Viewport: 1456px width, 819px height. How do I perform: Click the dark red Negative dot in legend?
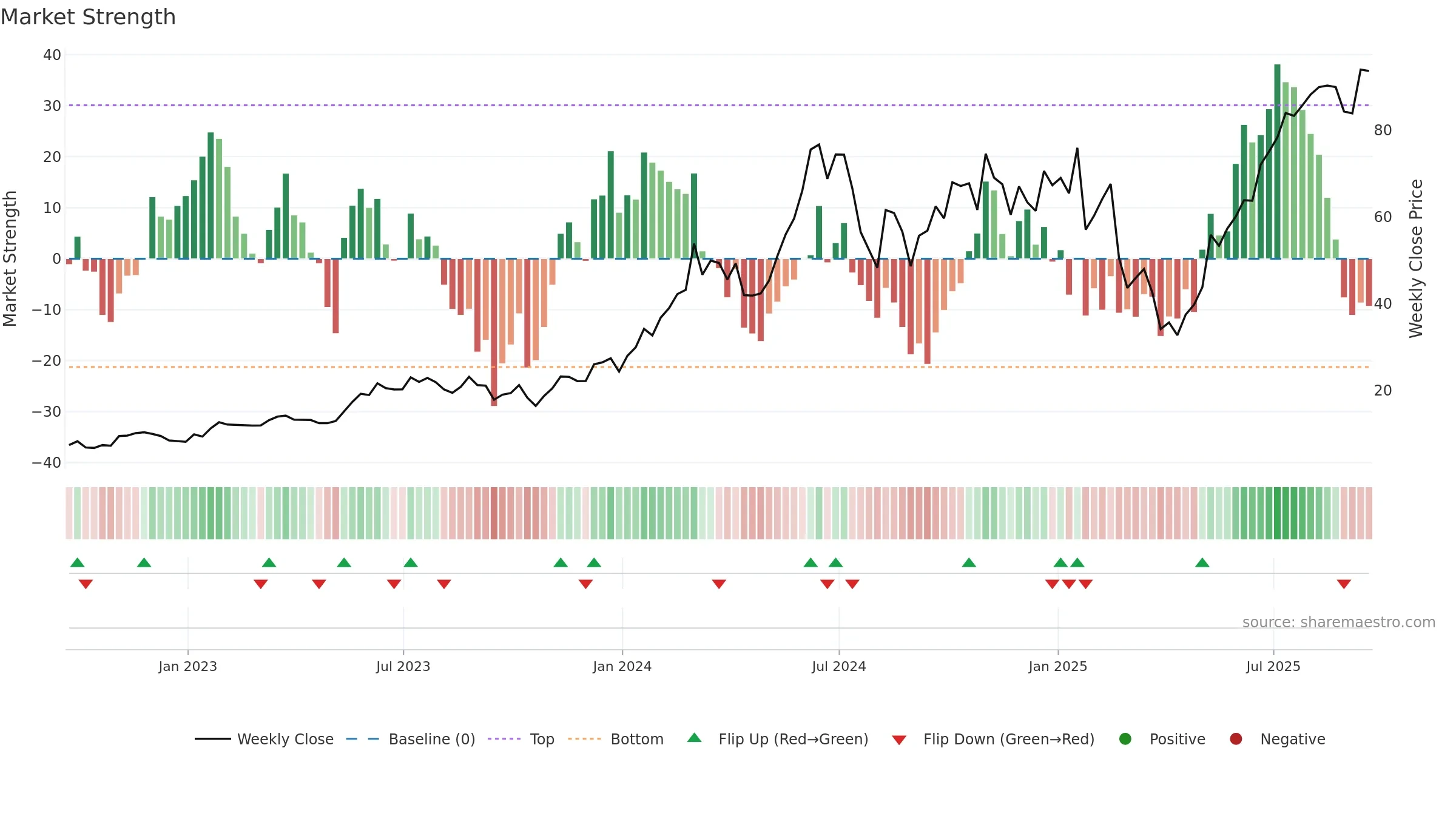(1236, 739)
